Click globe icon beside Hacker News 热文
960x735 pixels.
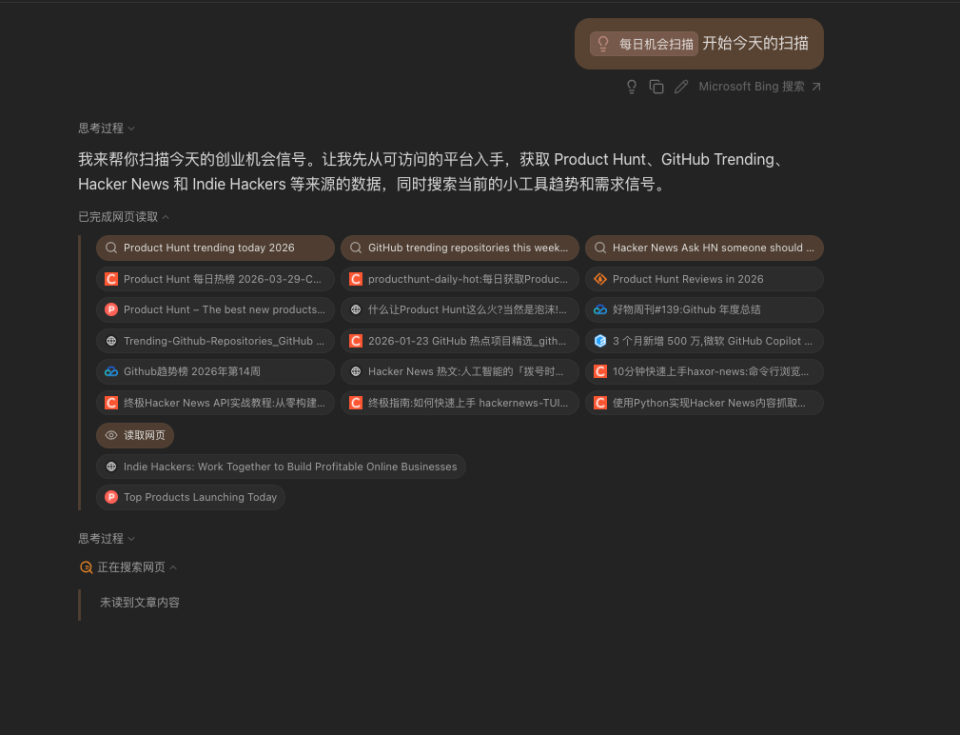pyautogui.click(x=355, y=372)
